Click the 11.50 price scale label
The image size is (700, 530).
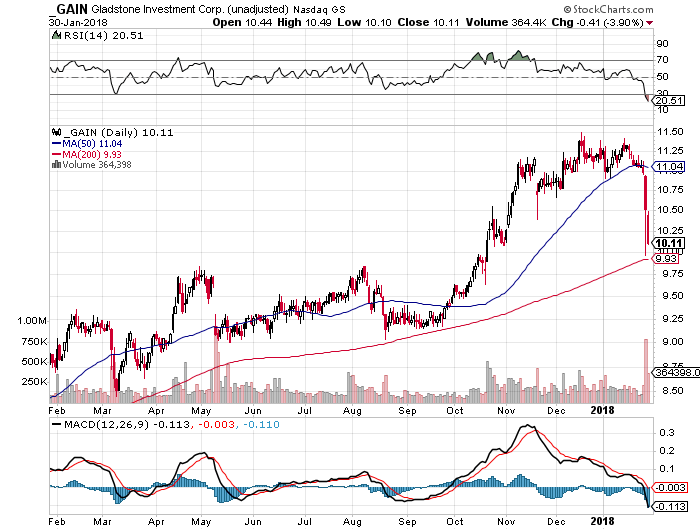[x=670, y=132]
